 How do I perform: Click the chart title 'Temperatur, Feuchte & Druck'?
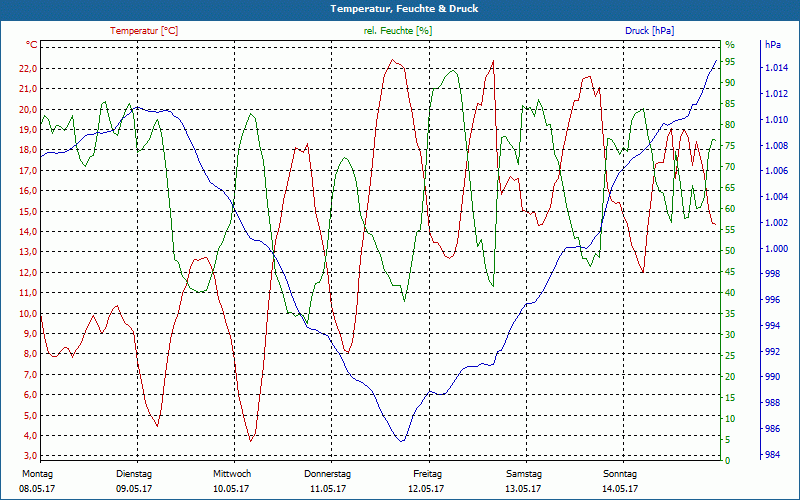pyautogui.click(x=404, y=9)
